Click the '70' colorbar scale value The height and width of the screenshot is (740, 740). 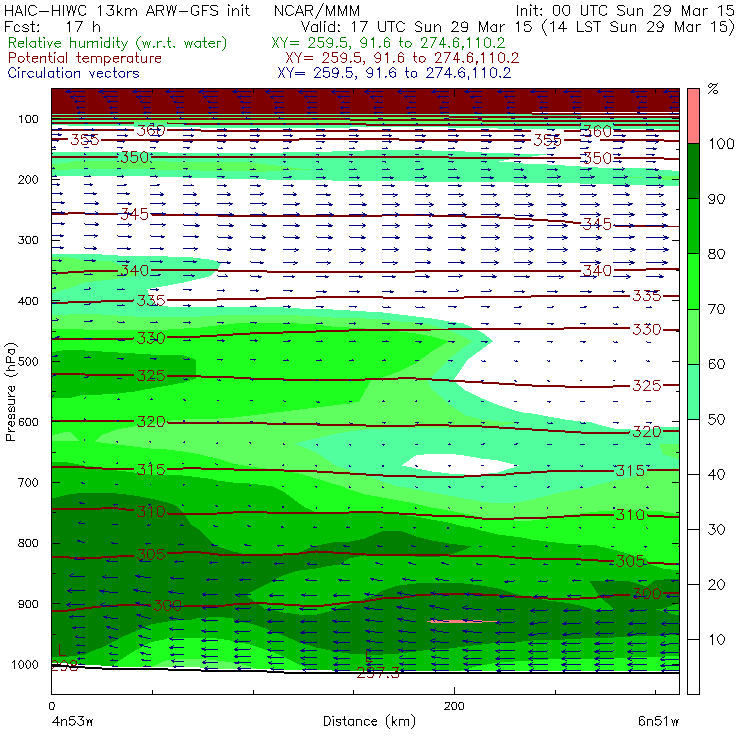(x=716, y=309)
